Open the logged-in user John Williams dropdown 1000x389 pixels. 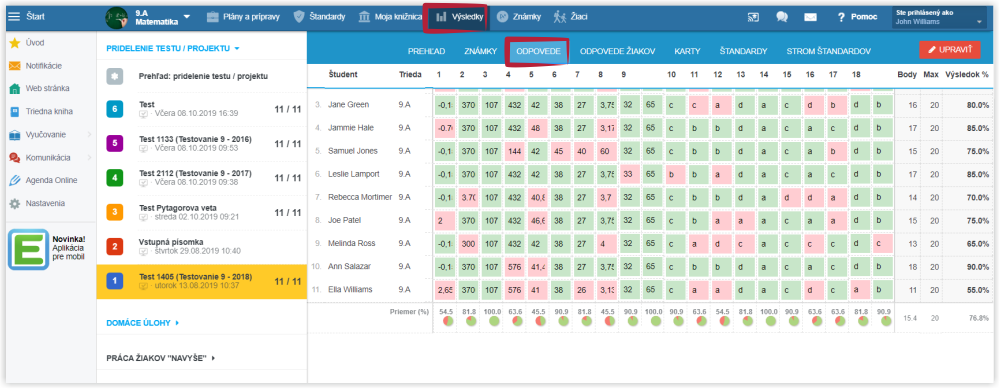pyautogui.click(x=940, y=17)
